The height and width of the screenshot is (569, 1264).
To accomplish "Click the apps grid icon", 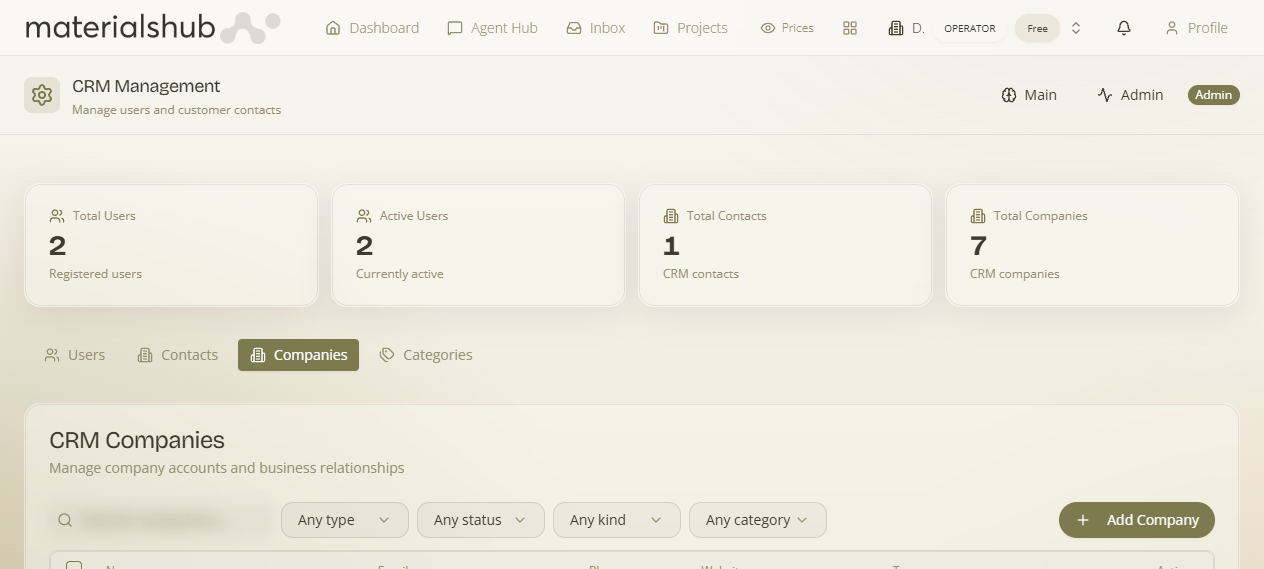I will point(850,28).
